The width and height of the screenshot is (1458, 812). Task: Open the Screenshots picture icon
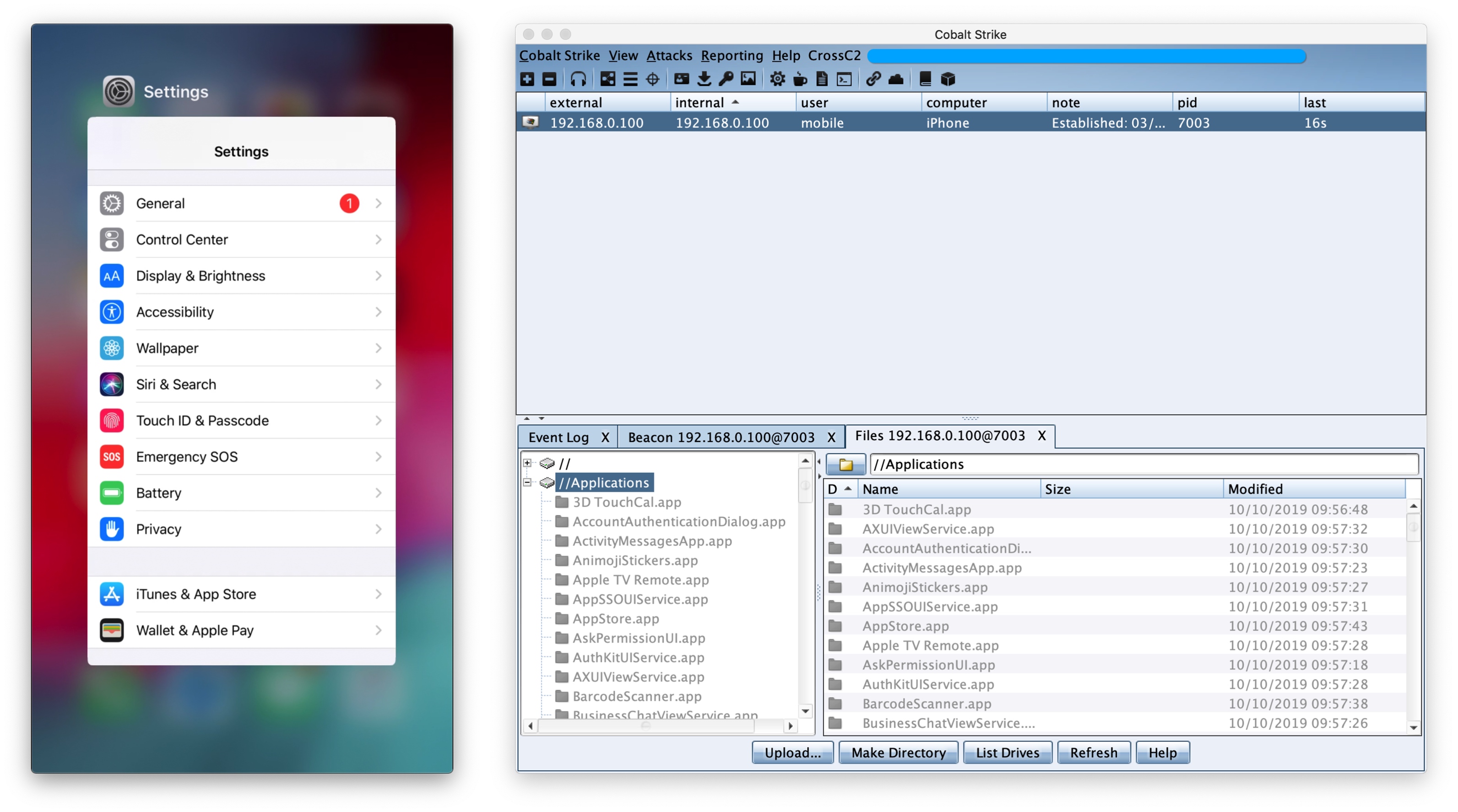(748, 79)
